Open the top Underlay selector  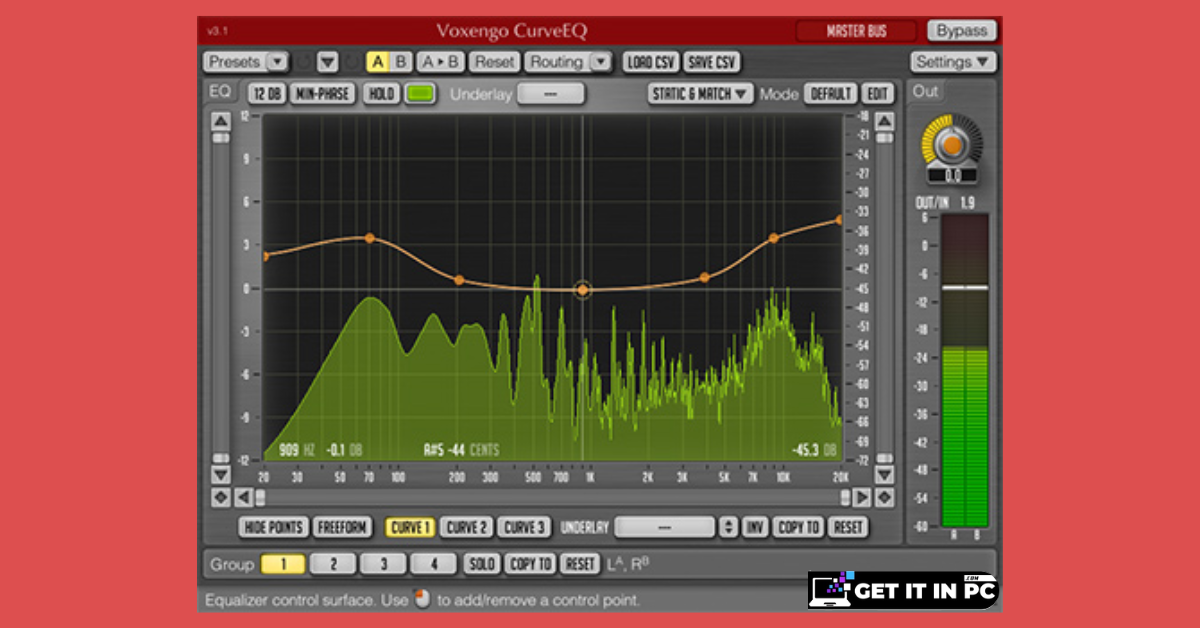551,94
